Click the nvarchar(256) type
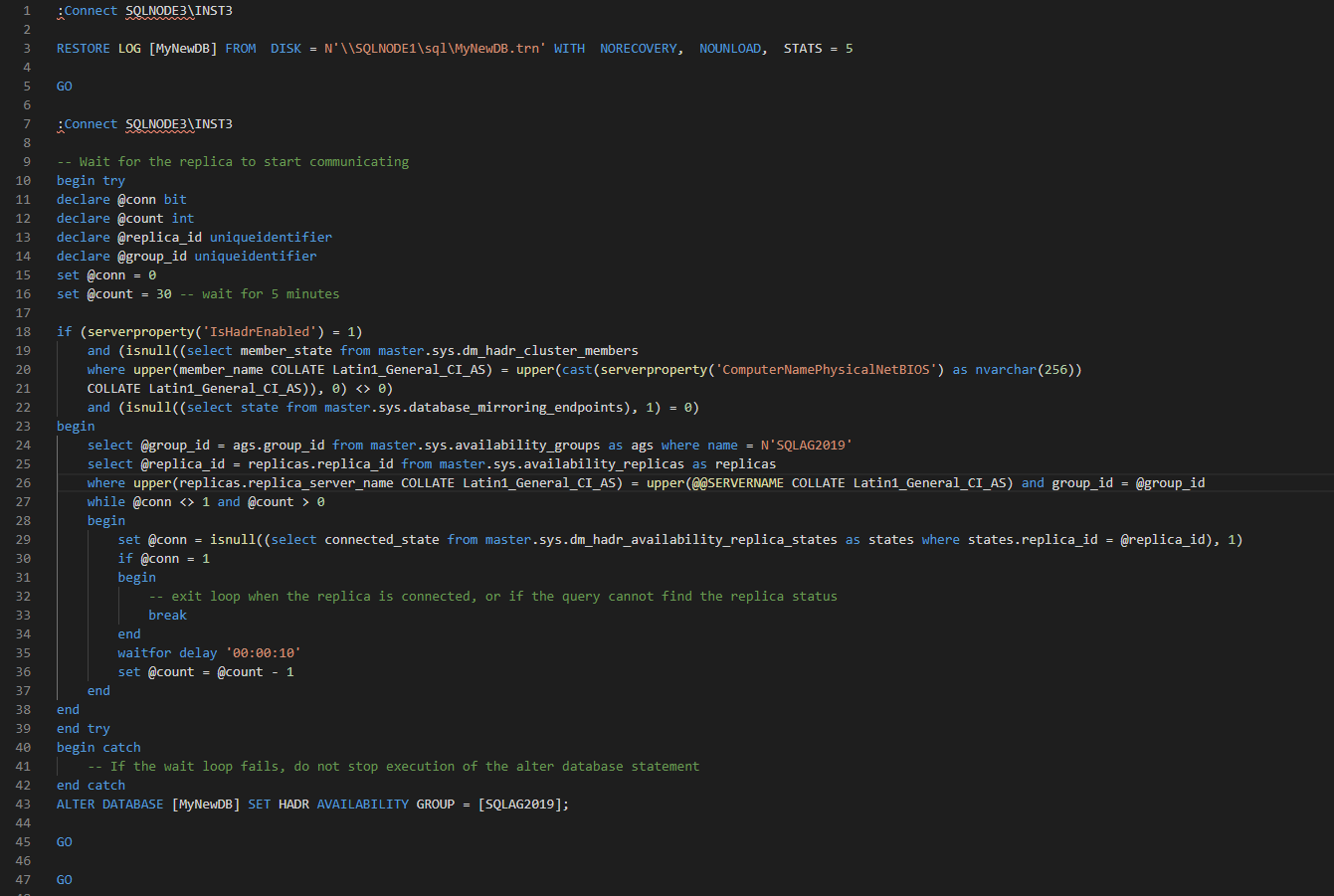Image resolution: width=1334 pixels, height=896 pixels. pyautogui.click(x=1025, y=369)
